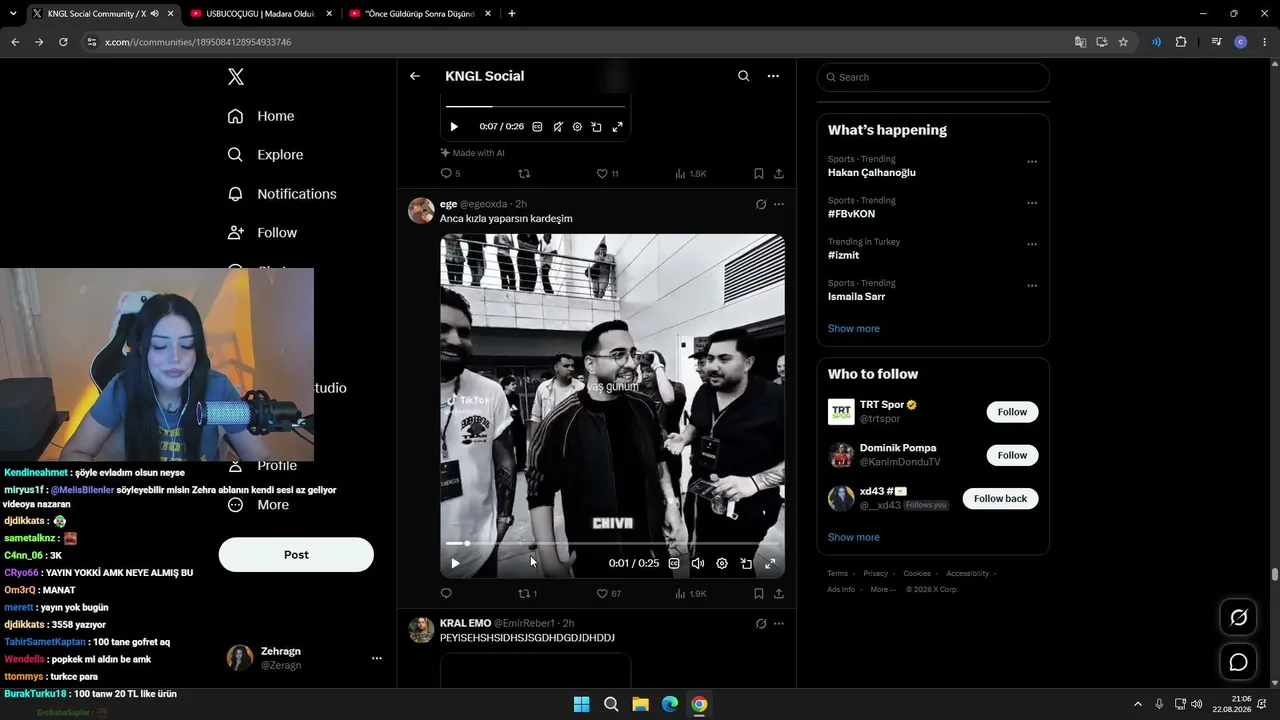Ask Grok about ege's post
The height and width of the screenshot is (720, 1280).
point(761,204)
